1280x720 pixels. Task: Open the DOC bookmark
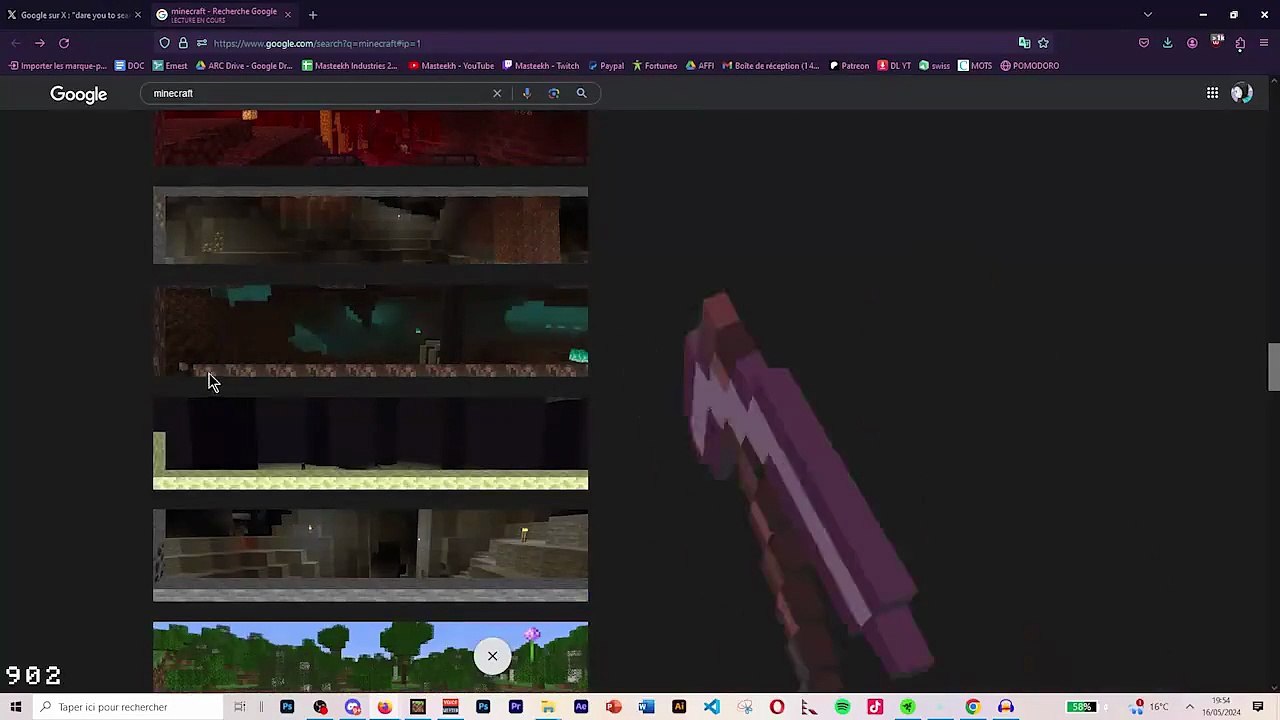[130, 66]
